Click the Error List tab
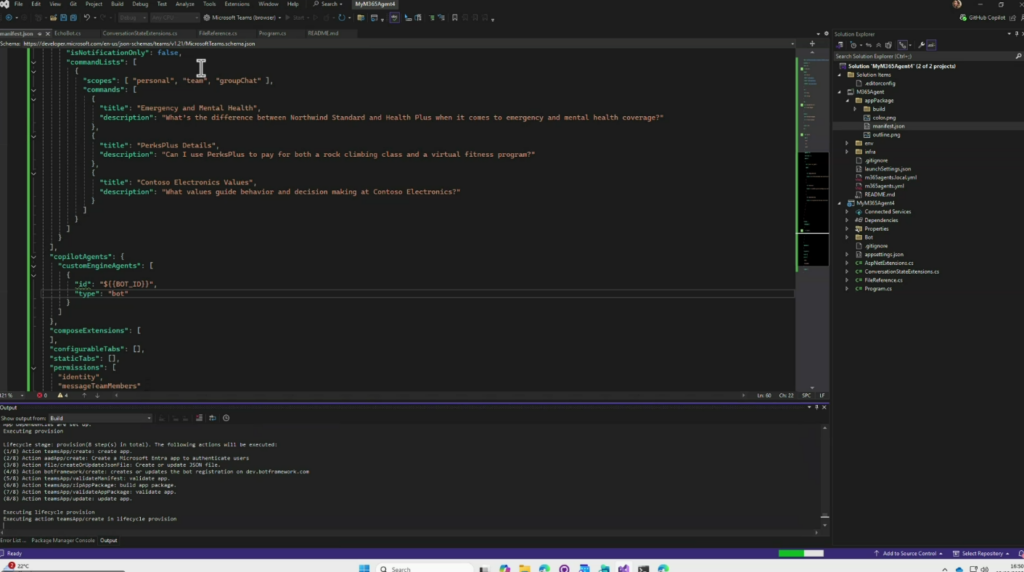The image size is (1024, 572). pyautogui.click(x=12, y=541)
